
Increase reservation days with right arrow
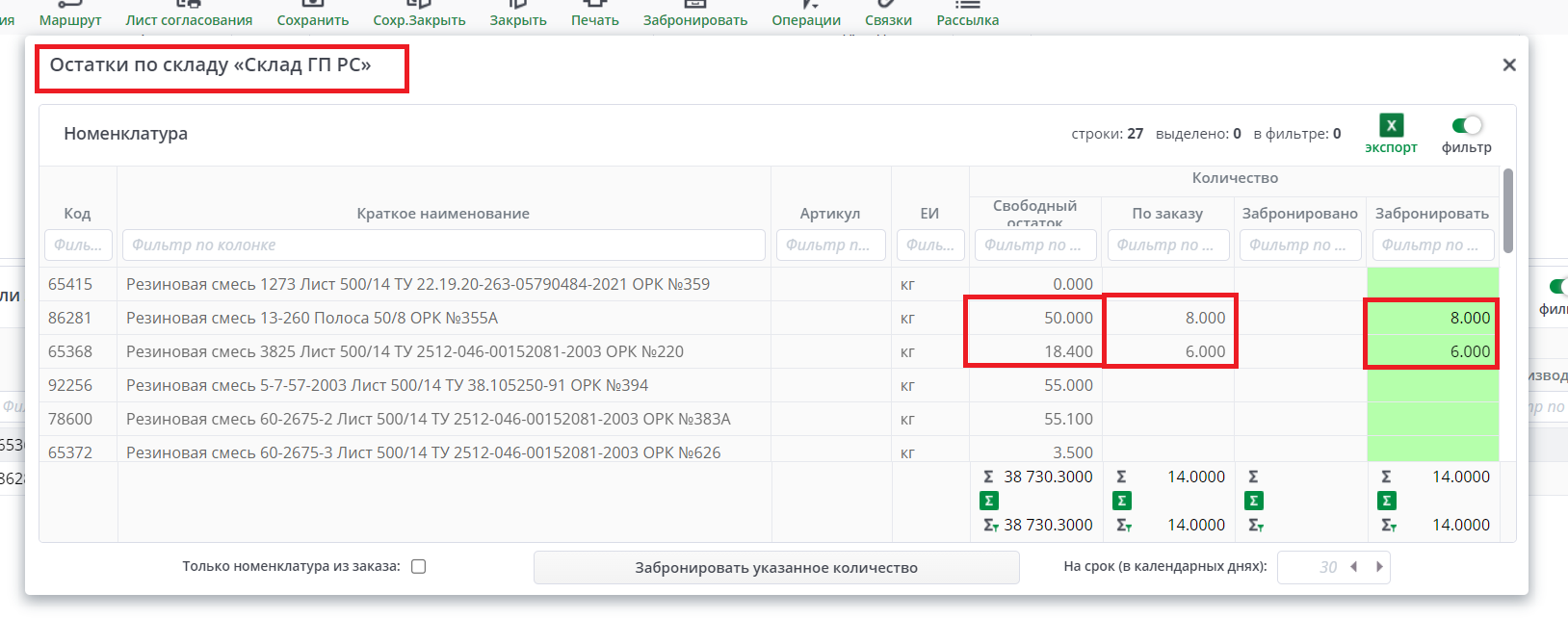click(1379, 567)
